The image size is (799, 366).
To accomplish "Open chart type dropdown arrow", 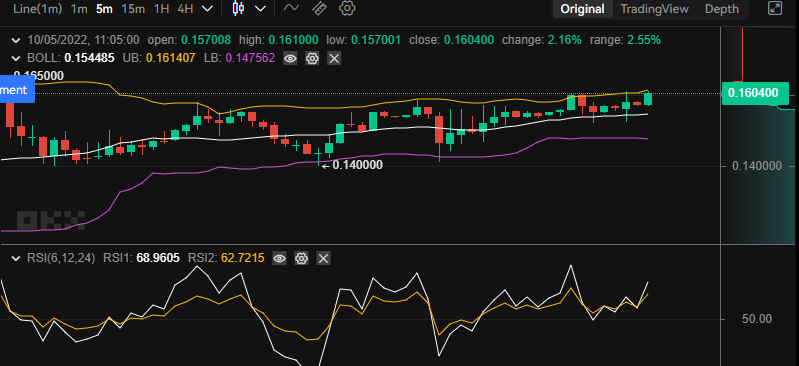I will click(x=260, y=9).
